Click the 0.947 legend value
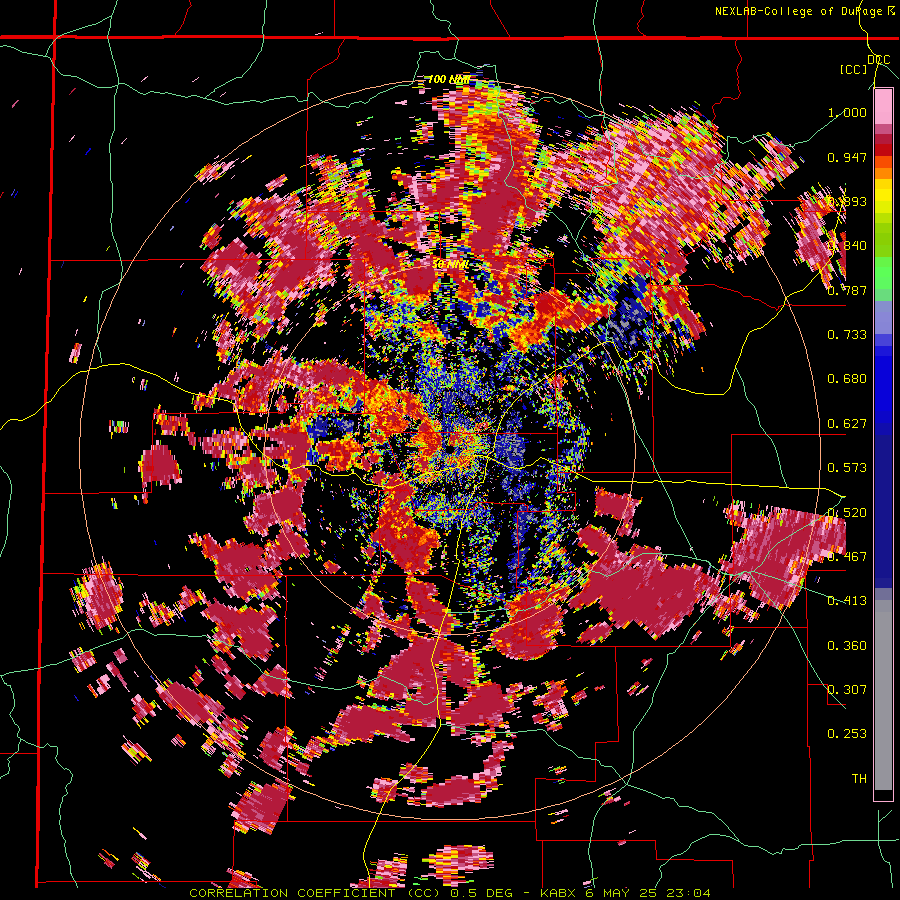This screenshot has width=900, height=900. [847, 157]
